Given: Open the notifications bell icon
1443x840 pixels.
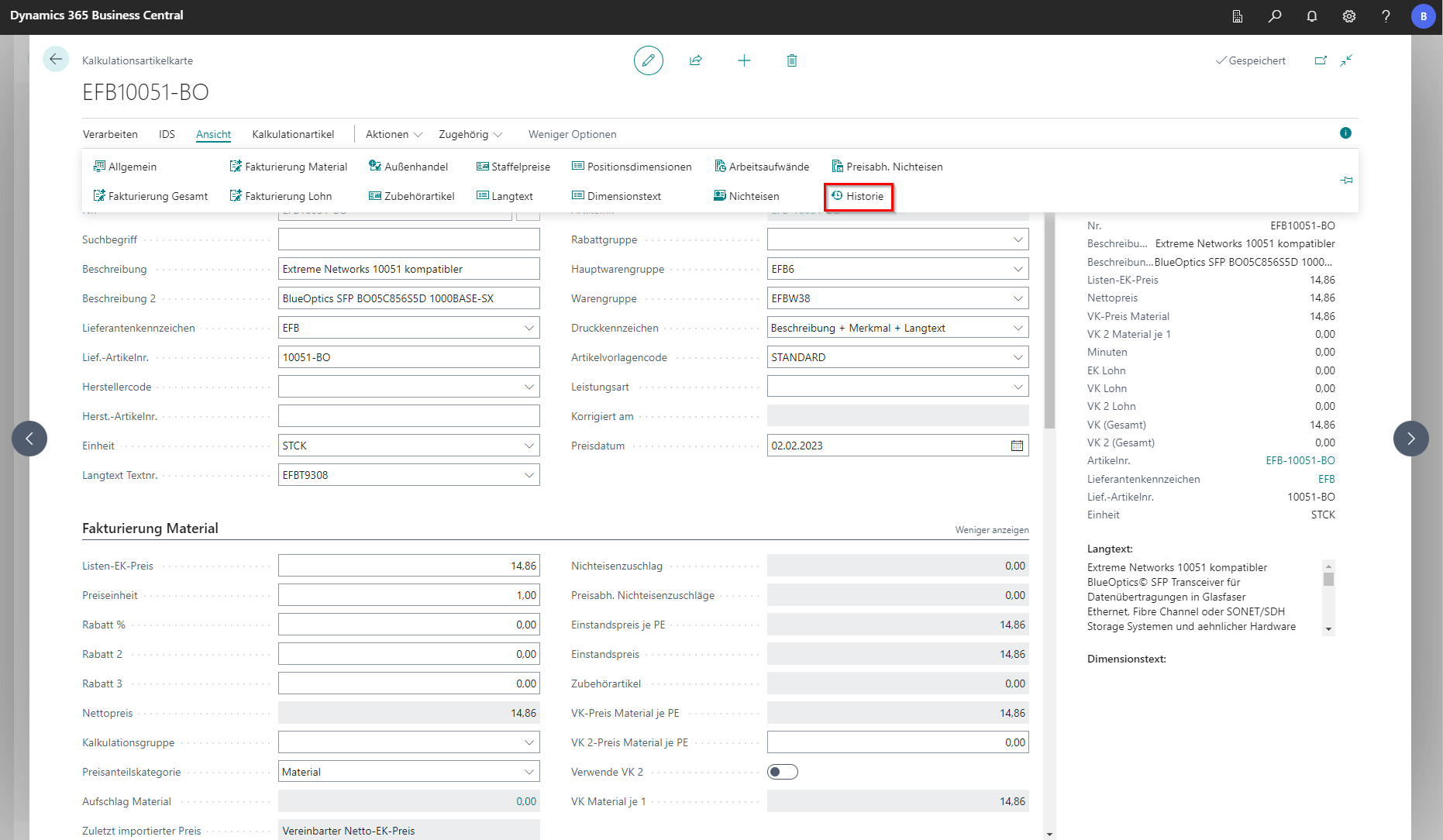Looking at the screenshot, I should pyautogui.click(x=1312, y=16).
